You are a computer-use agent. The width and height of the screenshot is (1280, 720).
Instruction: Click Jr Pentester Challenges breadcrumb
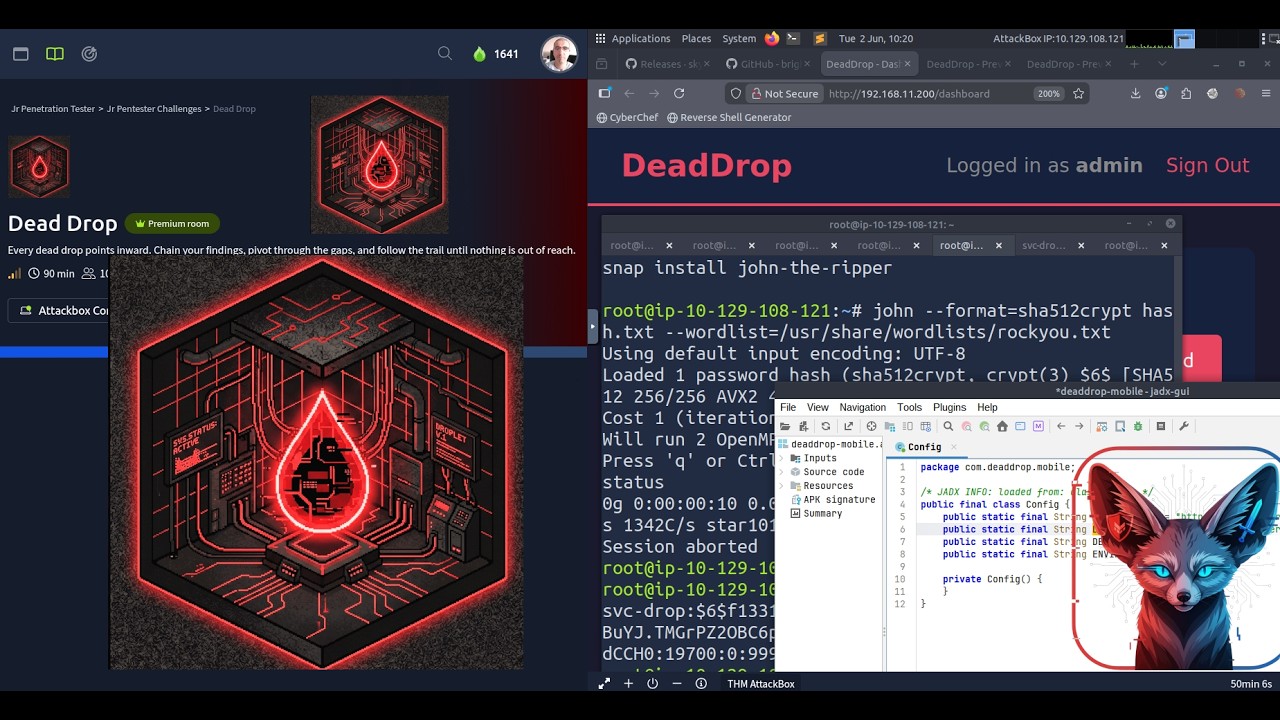point(154,108)
